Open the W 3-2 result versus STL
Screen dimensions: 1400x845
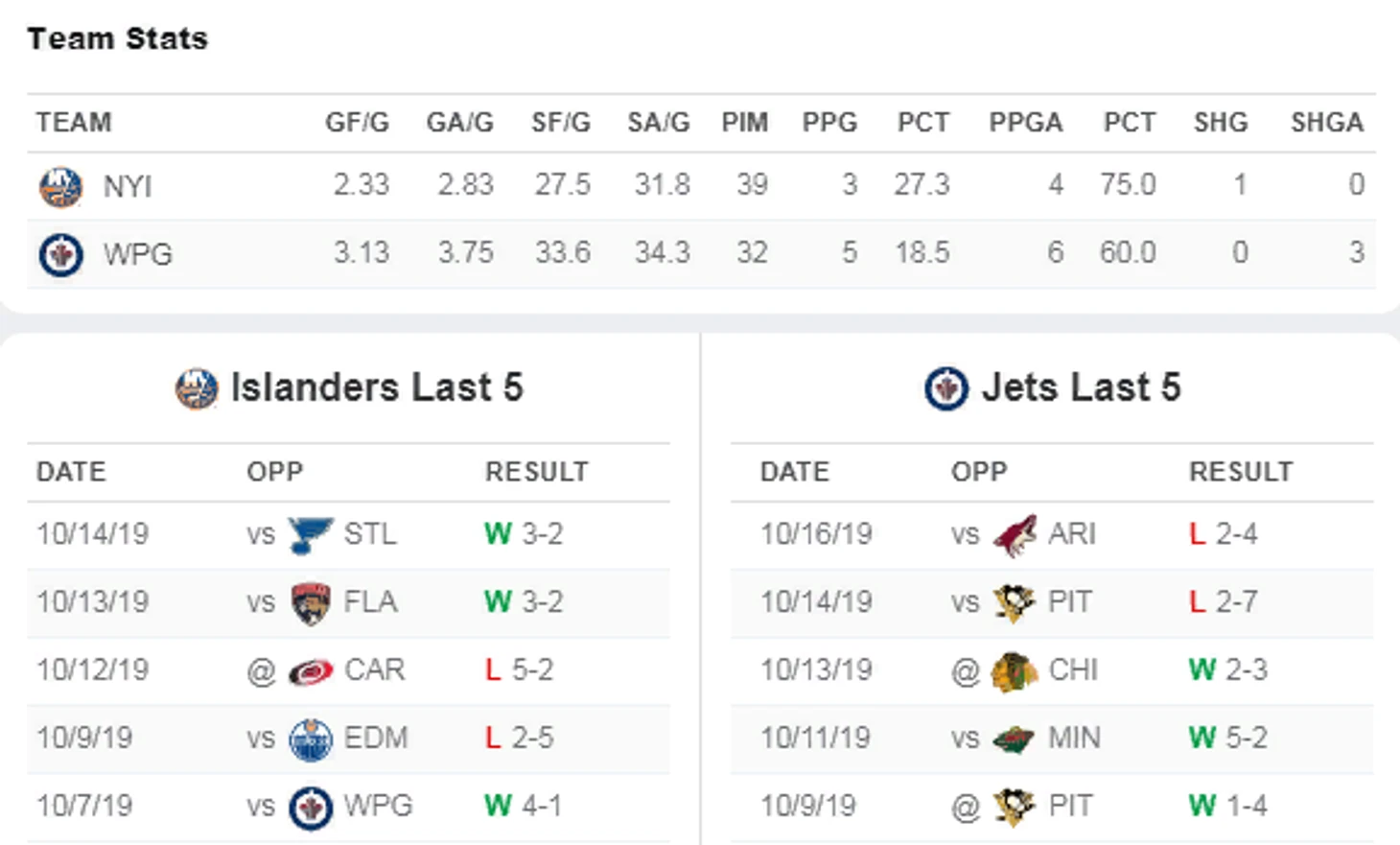(524, 534)
